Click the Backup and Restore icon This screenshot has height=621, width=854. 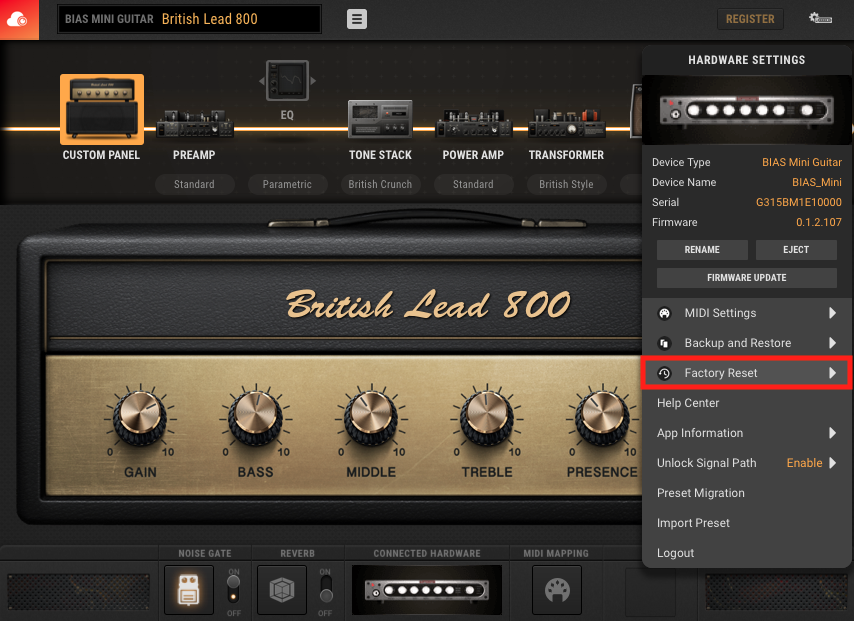pos(664,343)
